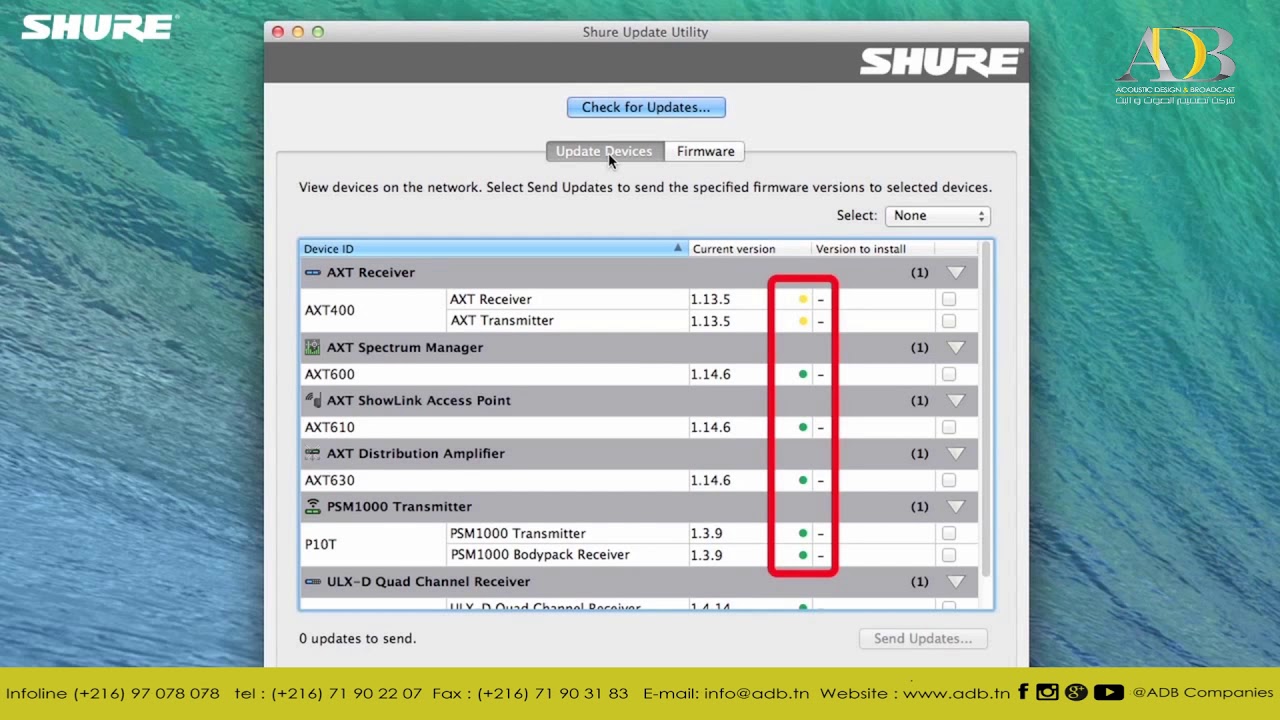Select the AXT610 device row
This screenshot has height=720, width=1280.
point(640,427)
